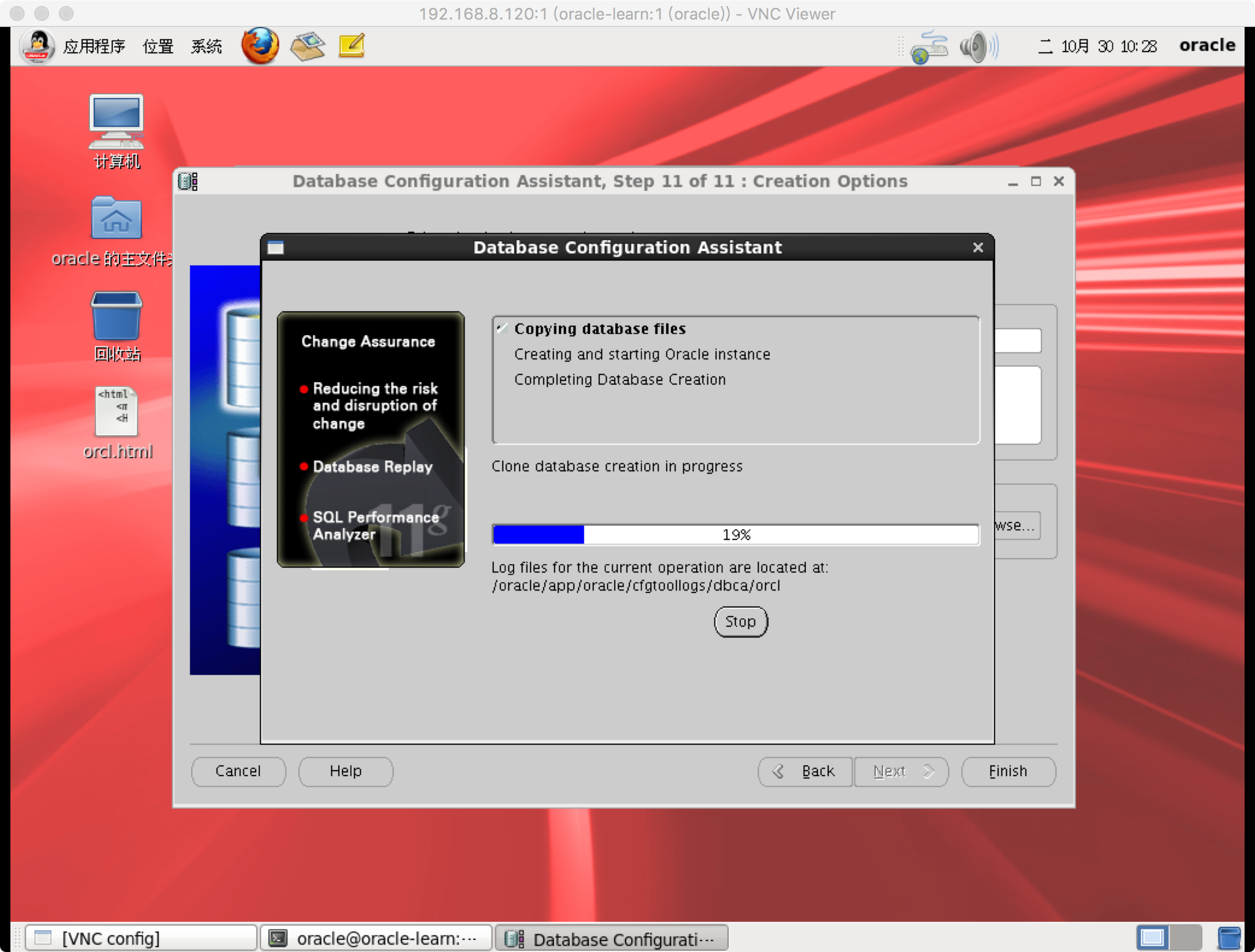This screenshot has width=1255, height=952.
Task: Click 'SQL Performance Analyzer' in the banner
Action: [376, 526]
